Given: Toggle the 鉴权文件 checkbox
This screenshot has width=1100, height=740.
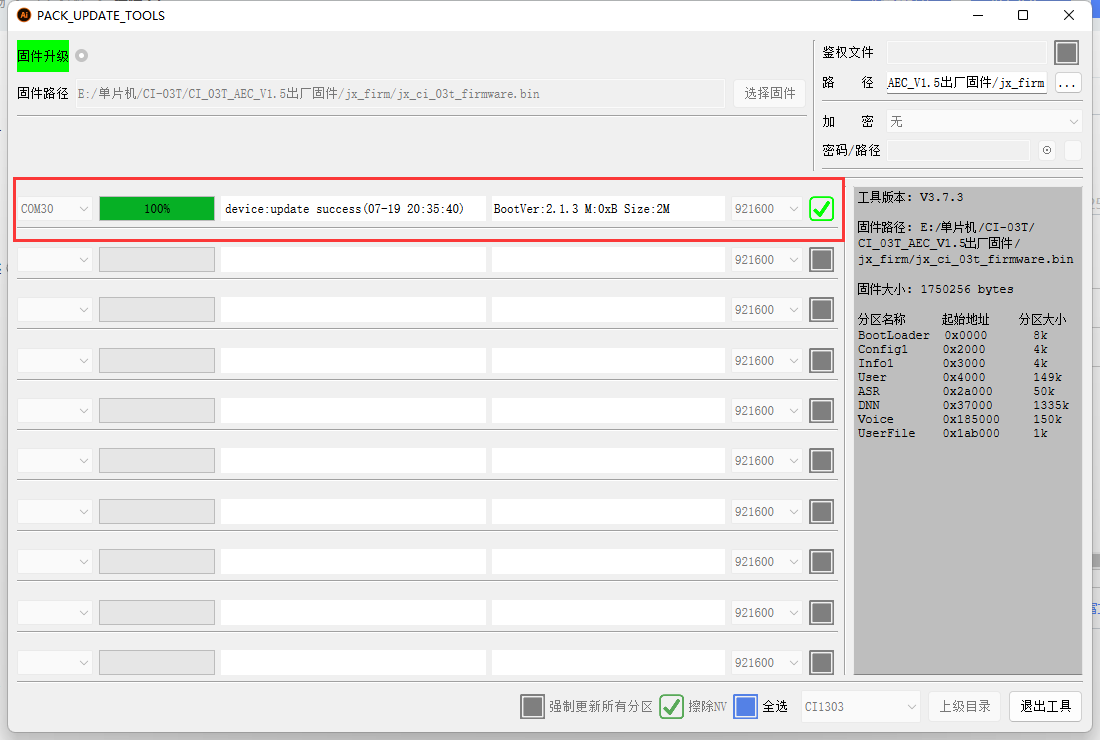Looking at the screenshot, I should click(1067, 52).
